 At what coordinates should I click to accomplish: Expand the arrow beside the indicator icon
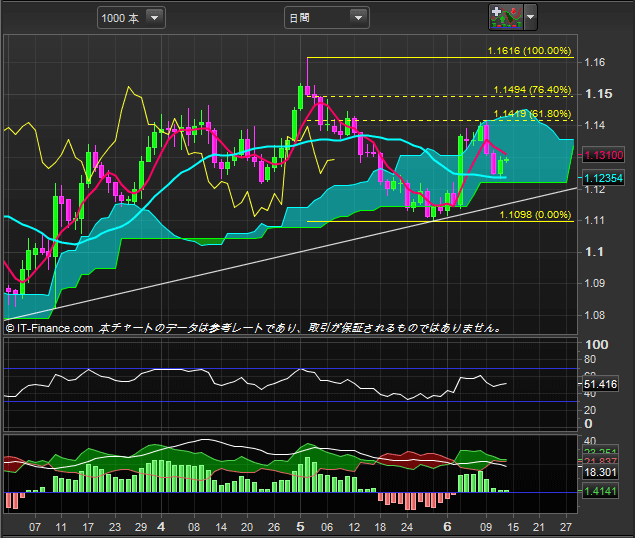pos(531,17)
